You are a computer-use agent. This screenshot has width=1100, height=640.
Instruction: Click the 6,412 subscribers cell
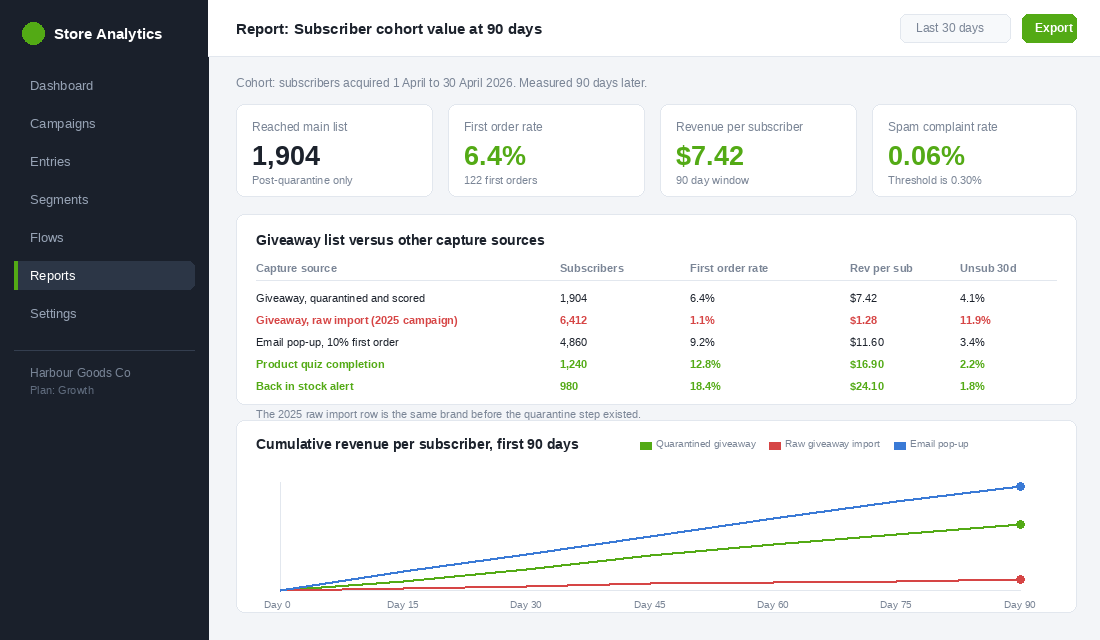click(x=573, y=320)
